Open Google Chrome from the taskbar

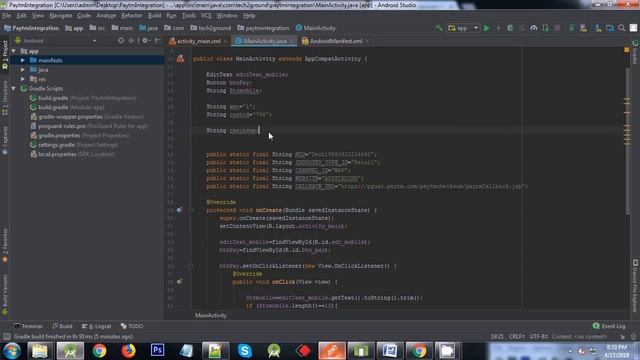click(x=99, y=351)
